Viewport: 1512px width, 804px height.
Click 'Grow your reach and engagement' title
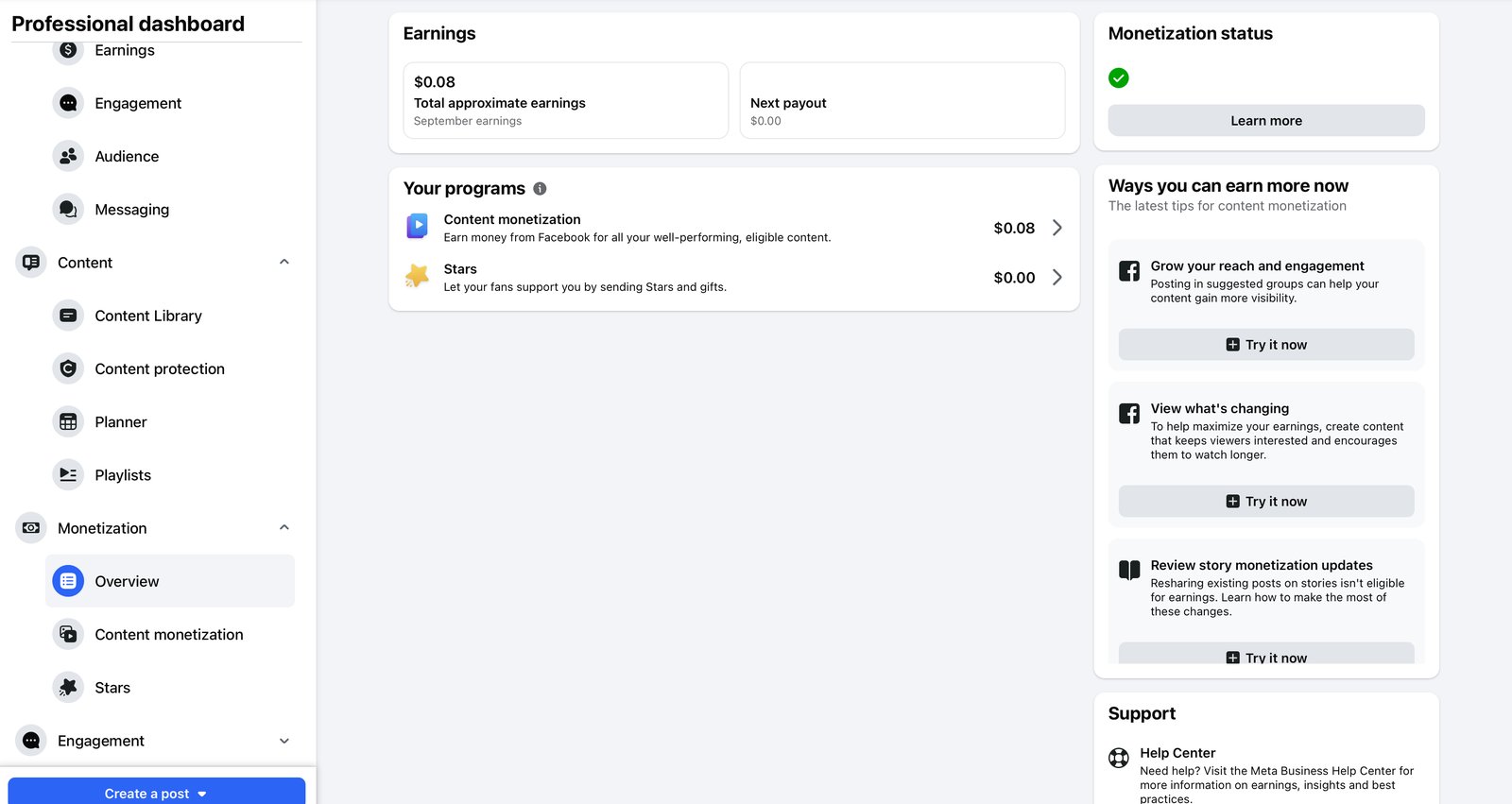click(1257, 266)
